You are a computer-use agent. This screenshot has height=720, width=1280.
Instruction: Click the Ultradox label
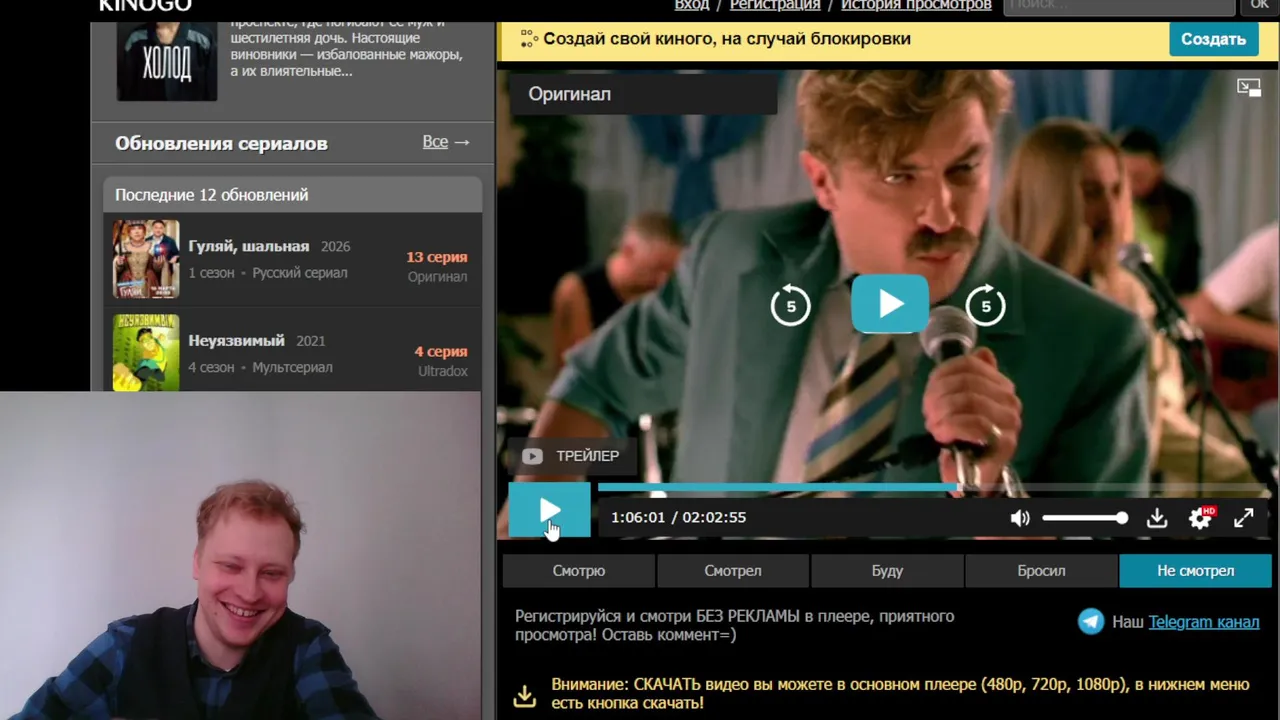tap(443, 371)
